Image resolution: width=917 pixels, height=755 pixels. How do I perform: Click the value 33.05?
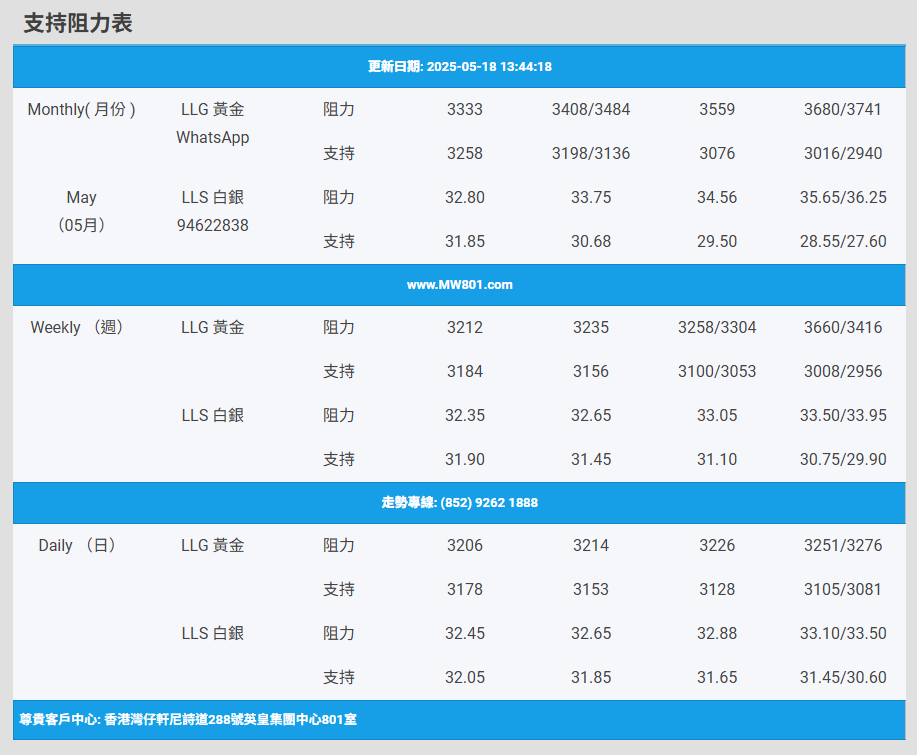717,416
